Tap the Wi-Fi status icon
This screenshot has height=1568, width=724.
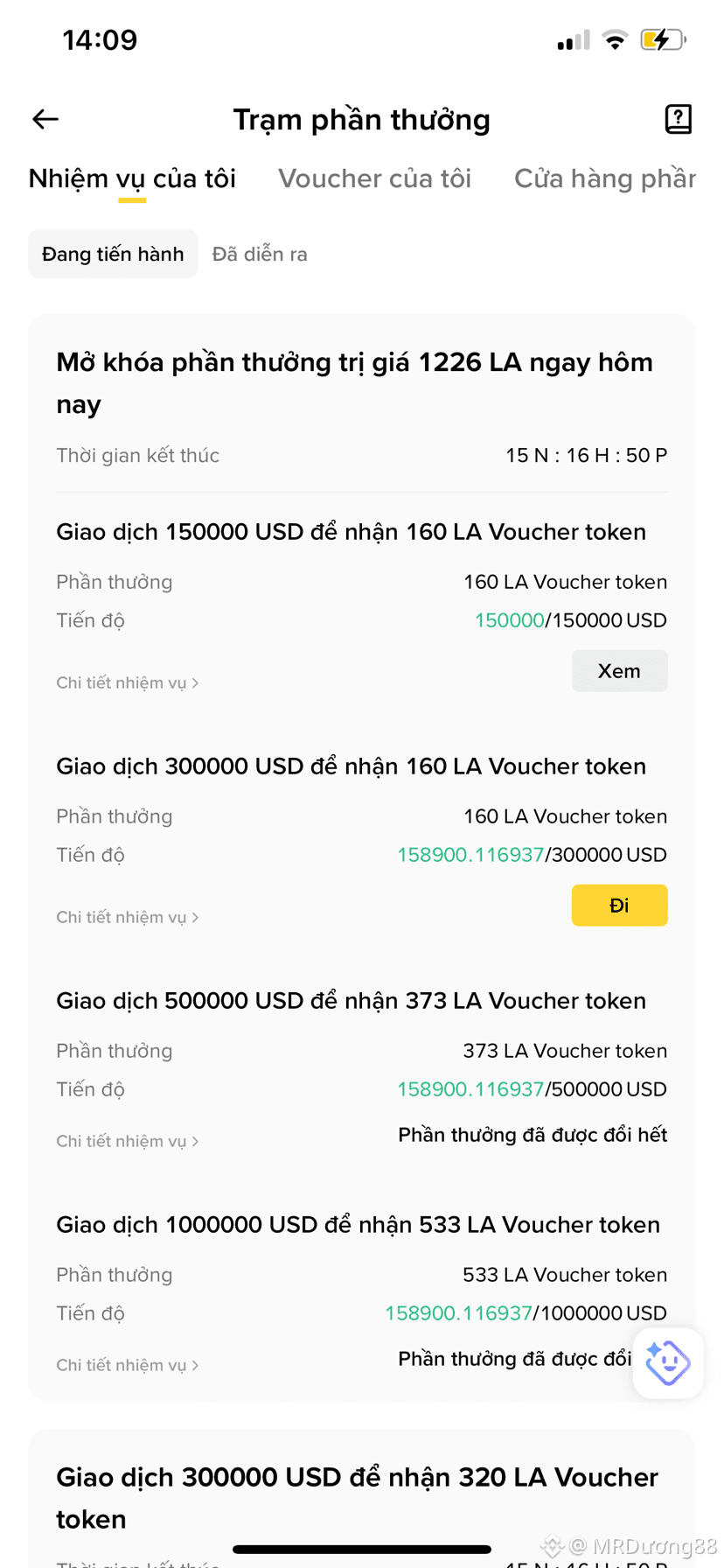[x=615, y=40]
